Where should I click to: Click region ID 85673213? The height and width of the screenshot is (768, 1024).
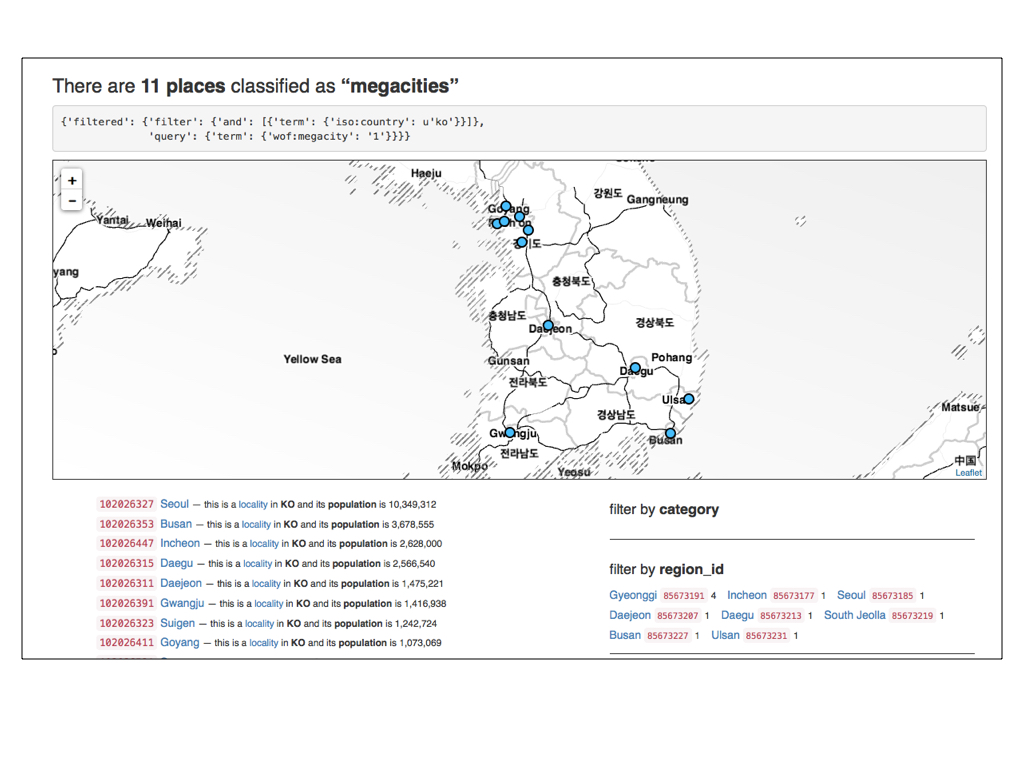pos(780,615)
